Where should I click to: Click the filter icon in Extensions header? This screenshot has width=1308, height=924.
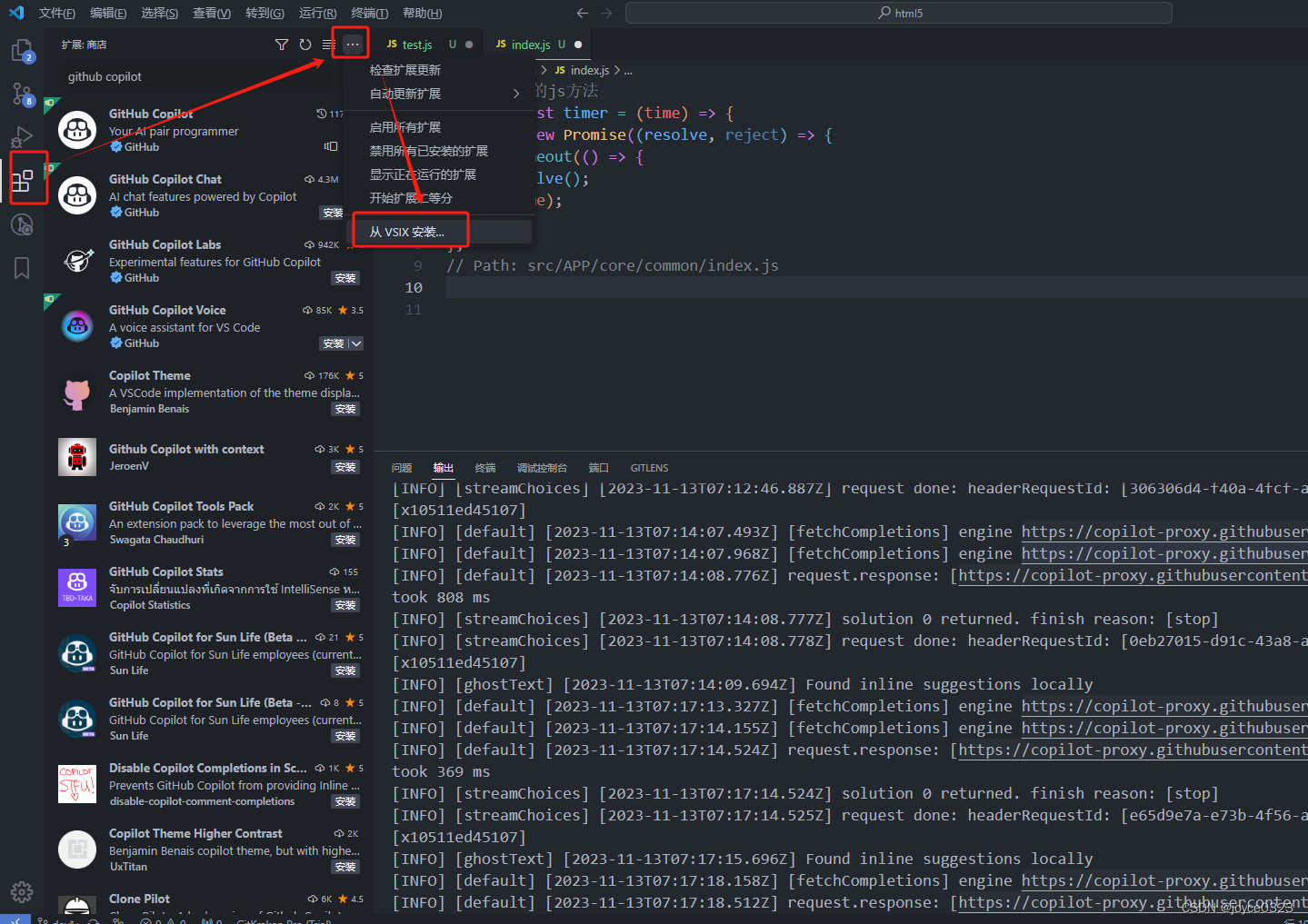pyautogui.click(x=282, y=44)
